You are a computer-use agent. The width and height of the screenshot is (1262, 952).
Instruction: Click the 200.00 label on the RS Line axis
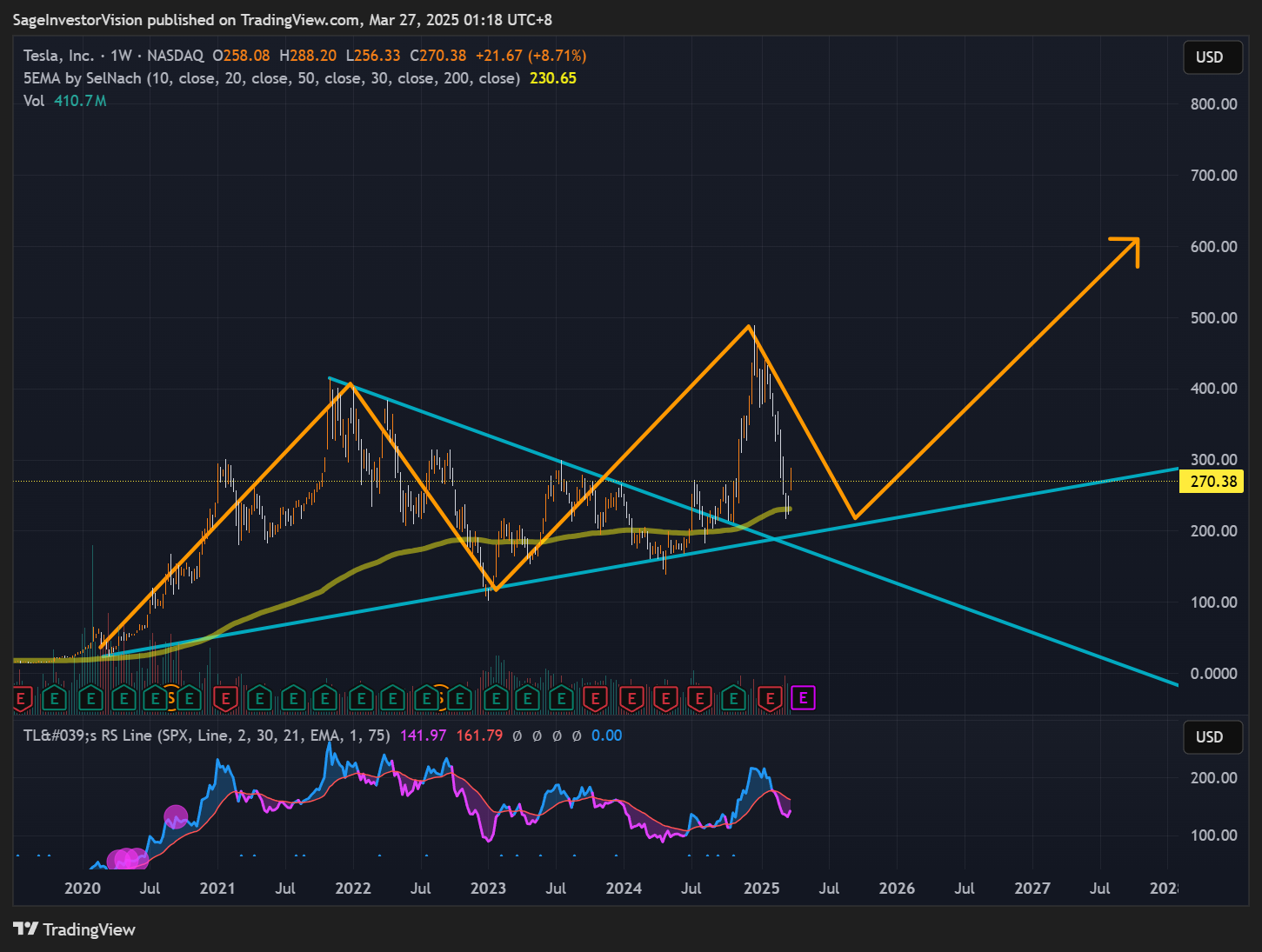[x=1214, y=778]
